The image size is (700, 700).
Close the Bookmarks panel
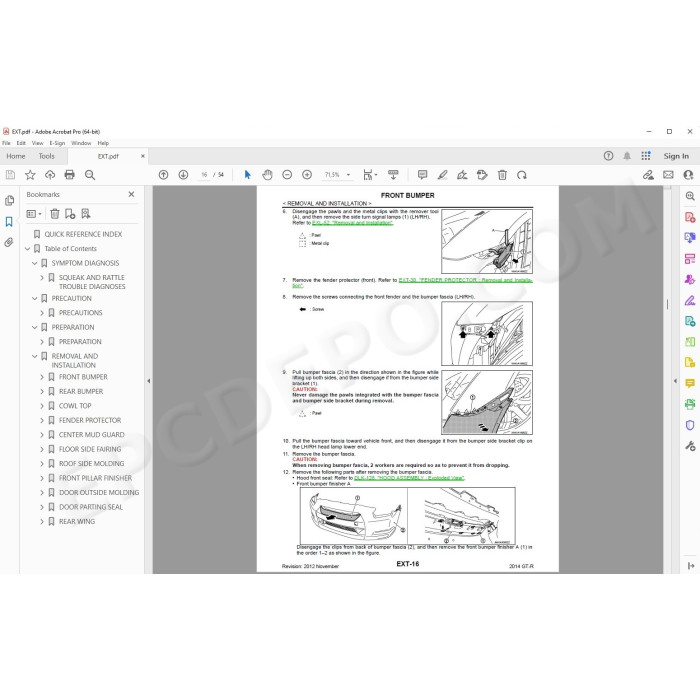click(131, 194)
